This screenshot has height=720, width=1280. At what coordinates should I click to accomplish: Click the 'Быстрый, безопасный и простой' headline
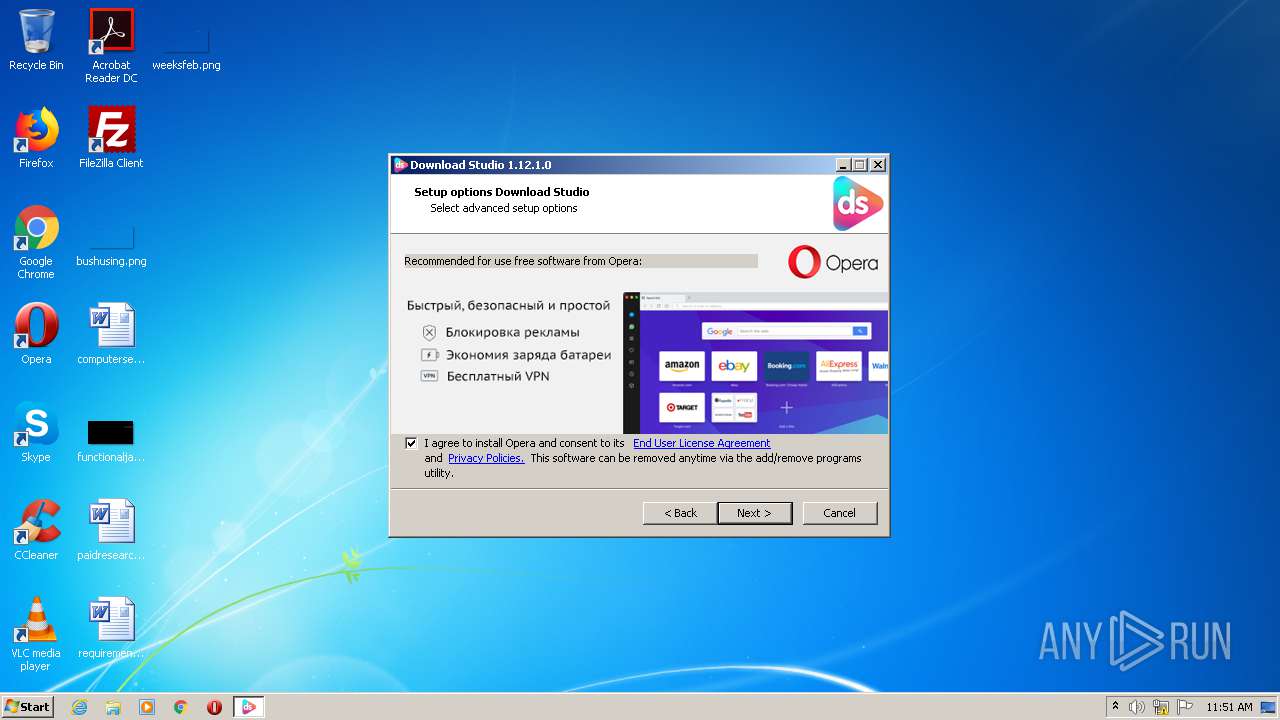point(508,305)
